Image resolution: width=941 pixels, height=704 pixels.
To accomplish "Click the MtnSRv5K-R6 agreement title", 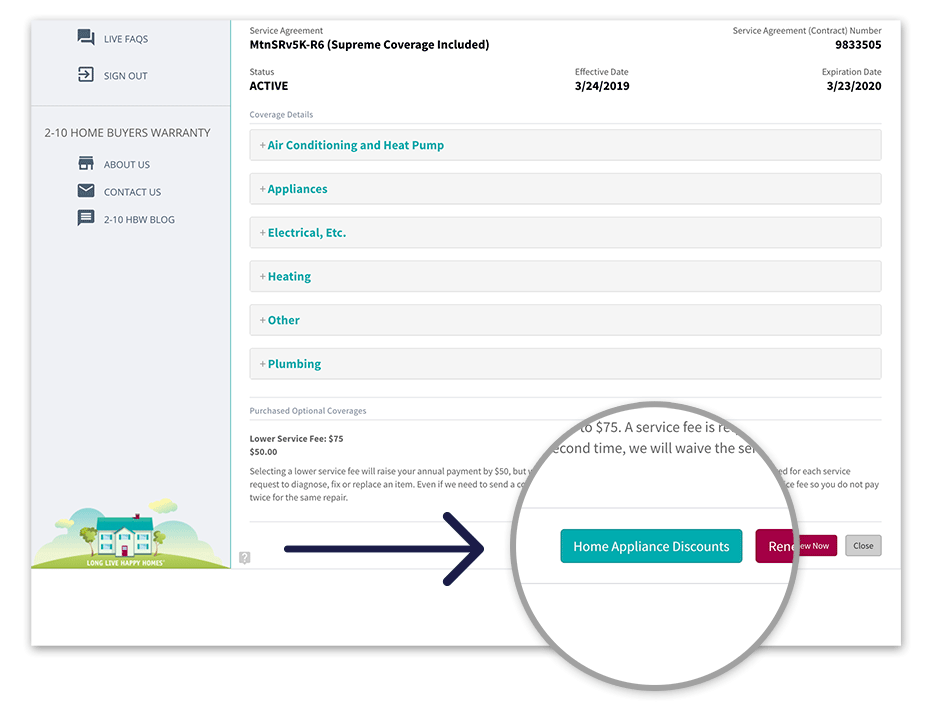I will pyautogui.click(x=369, y=45).
